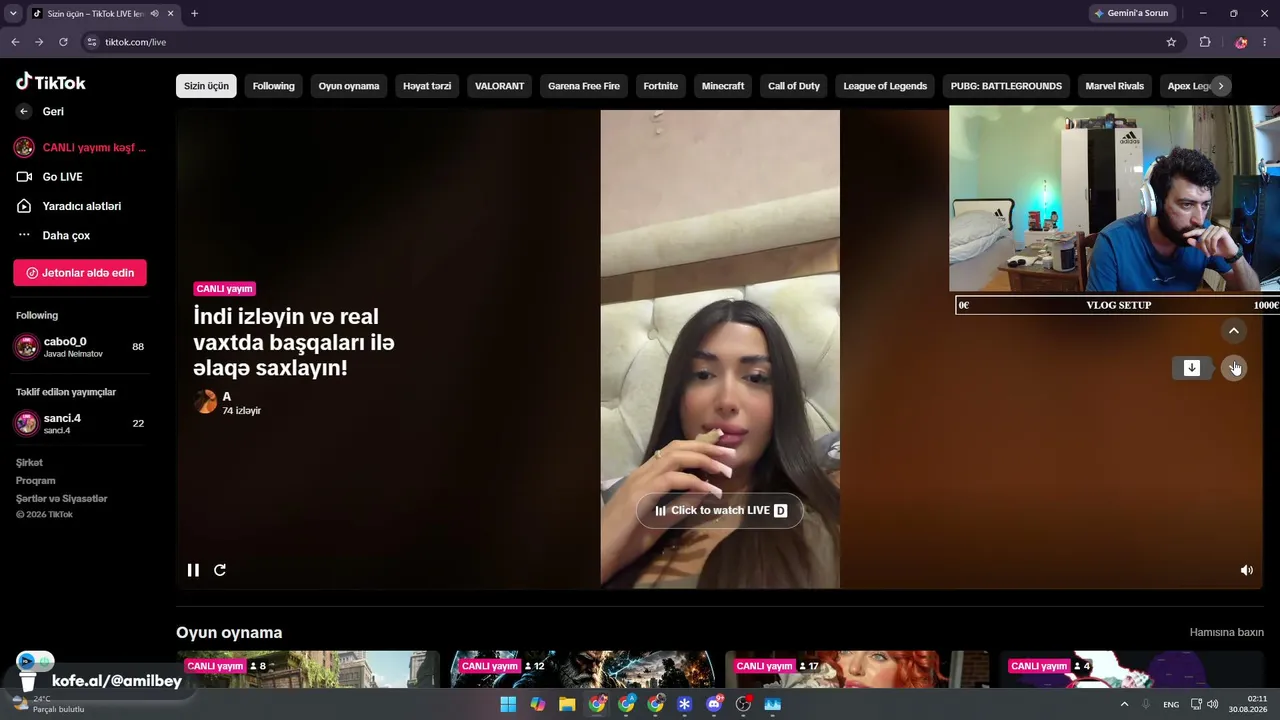
Task: Go to next live with down chevron
Action: point(1234,368)
